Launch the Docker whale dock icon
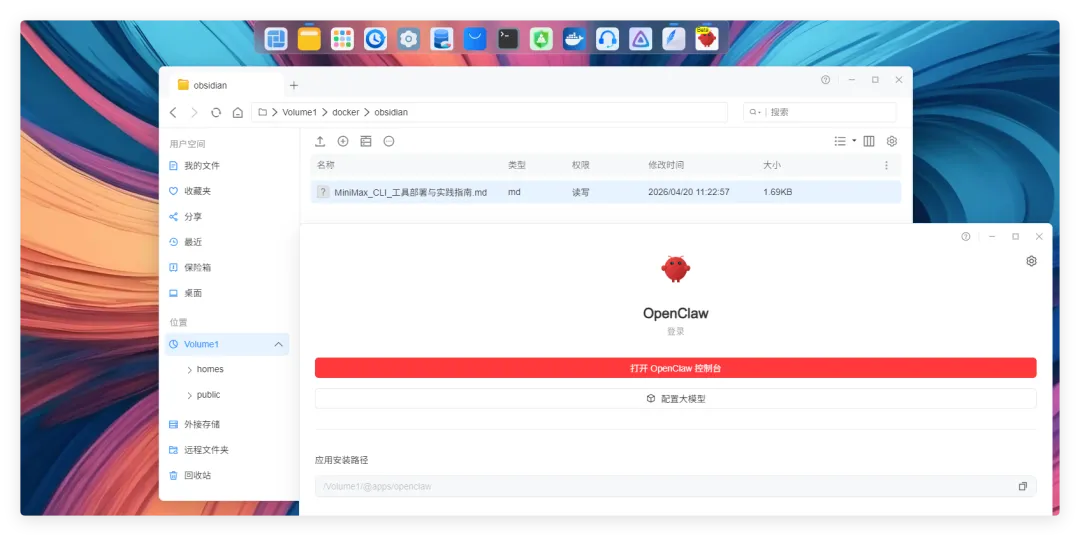Screen dimensions: 1080x536 [x=574, y=39]
